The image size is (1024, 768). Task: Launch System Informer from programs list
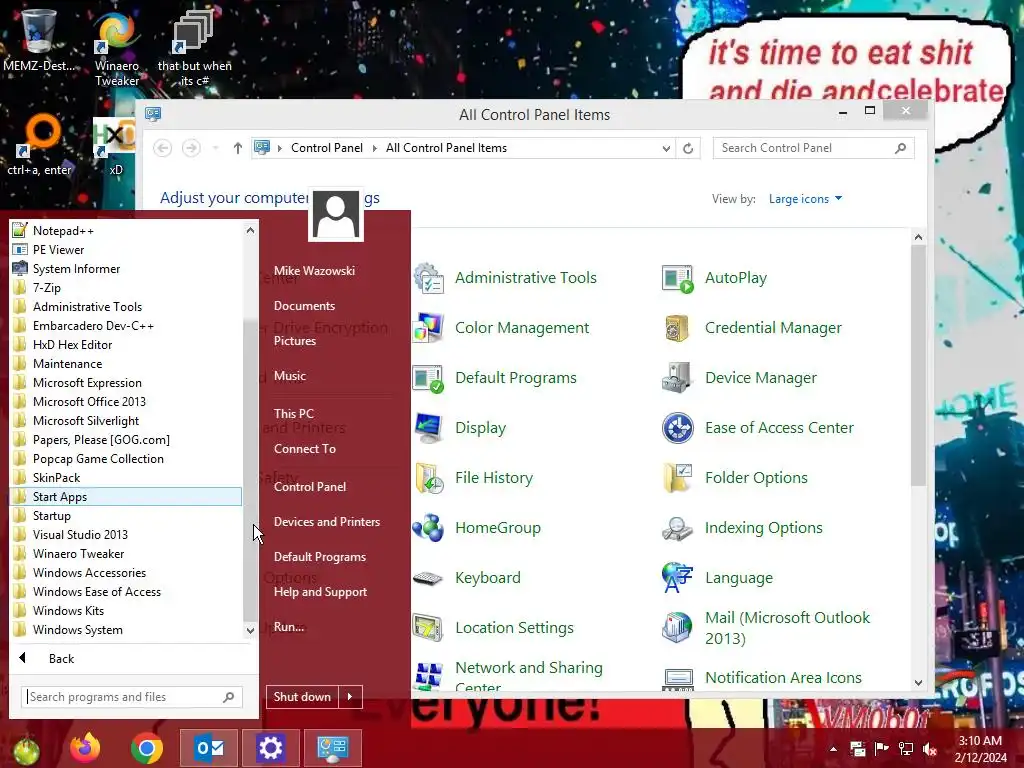(x=126, y=268)
